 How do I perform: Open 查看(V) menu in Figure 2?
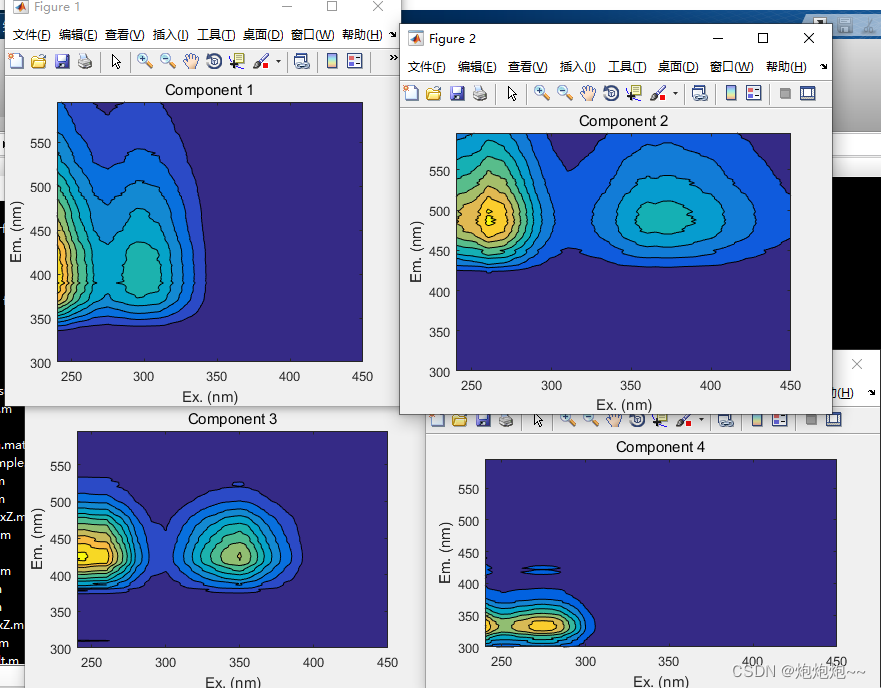(x=528, y=67)
